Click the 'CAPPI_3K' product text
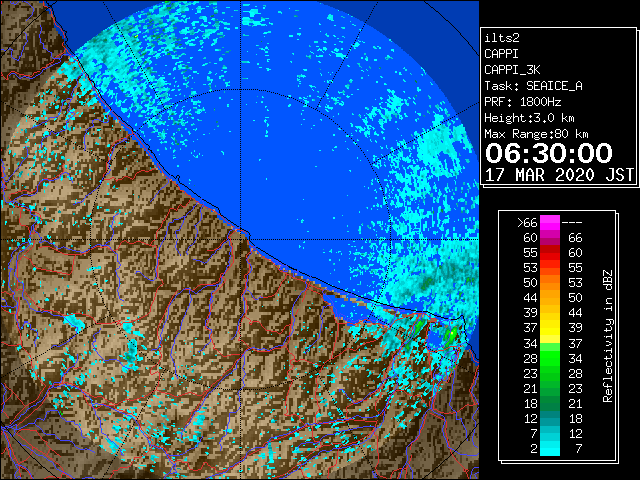This screenshot has width=640, height=480. (x=512, y=70)
